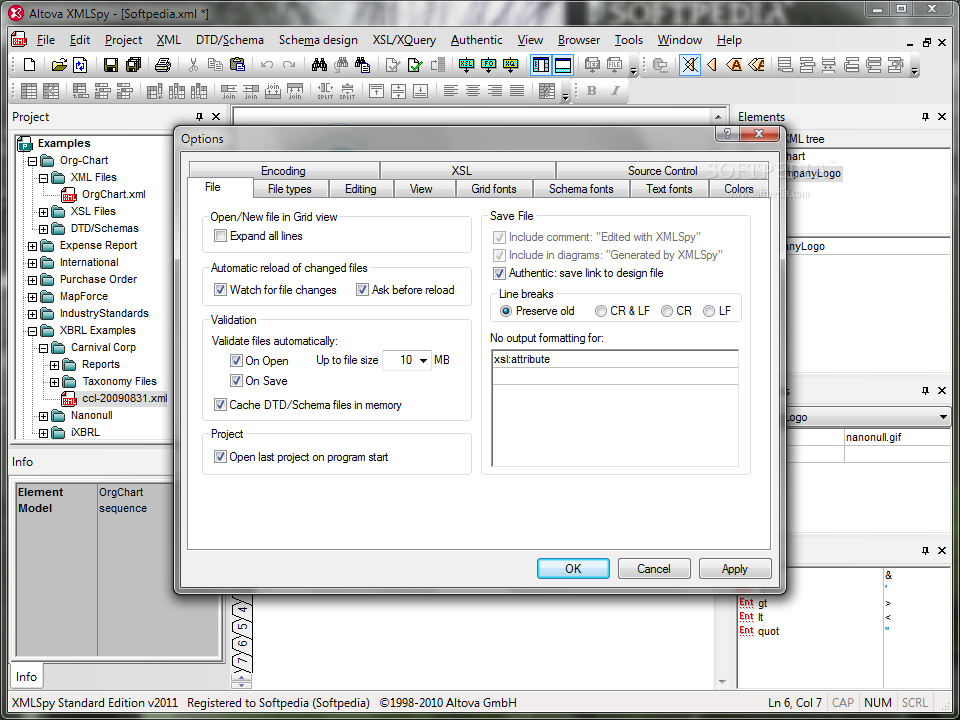Toggle the output window layout icon

click(x=563, y=64)
